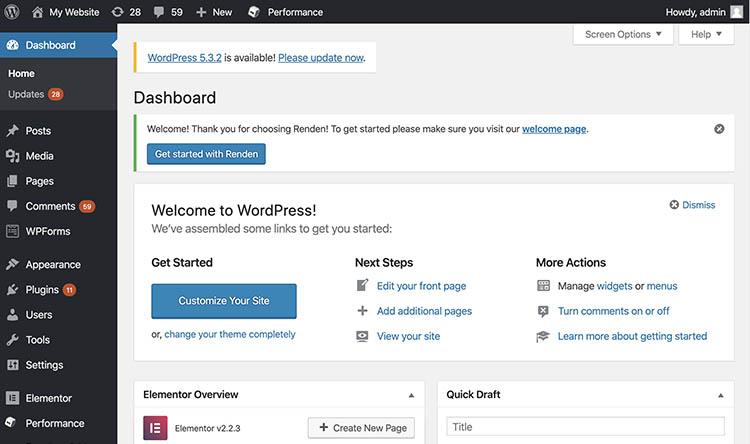Click the Elementor logo in overview panel

[x=154, y=428]
